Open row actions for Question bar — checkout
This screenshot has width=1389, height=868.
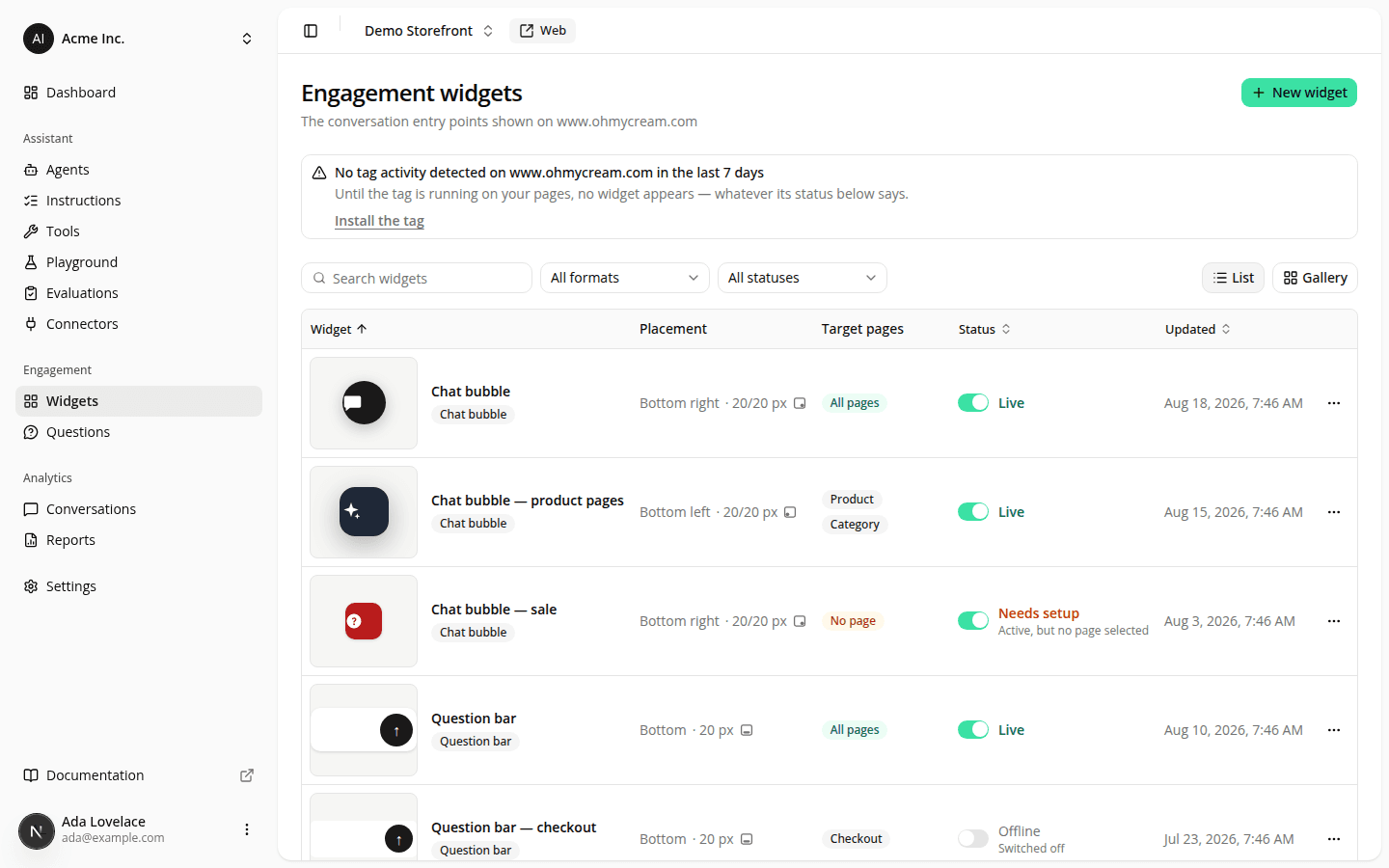tap(1334, 839)
